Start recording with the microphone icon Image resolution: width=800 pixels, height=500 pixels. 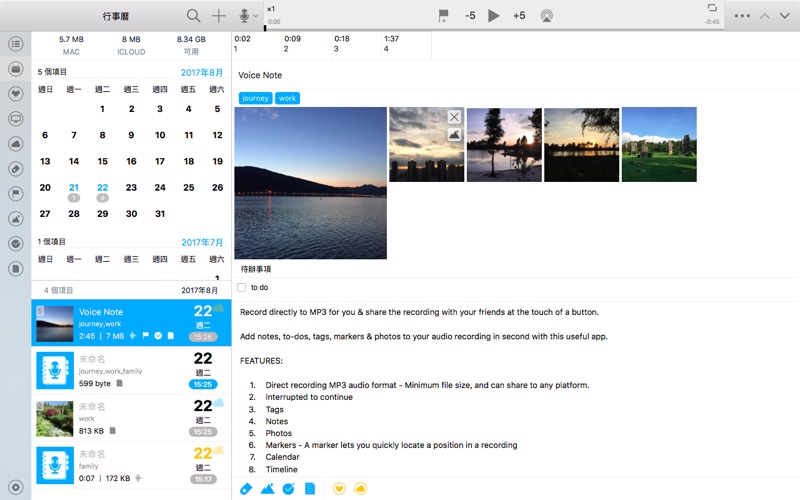click(244, 16)
